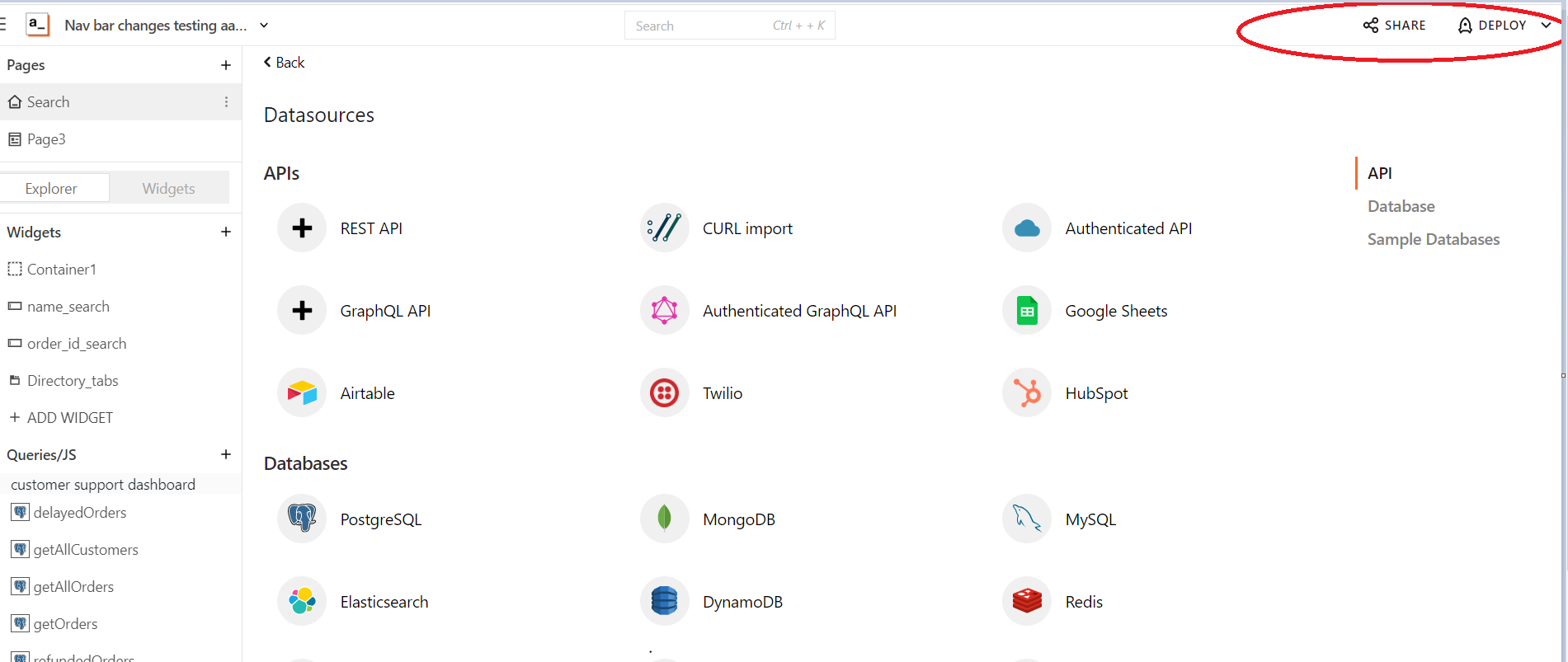Open the delayedOrders query
This screenshot has width=1568, height=662.
click(120, 513)
